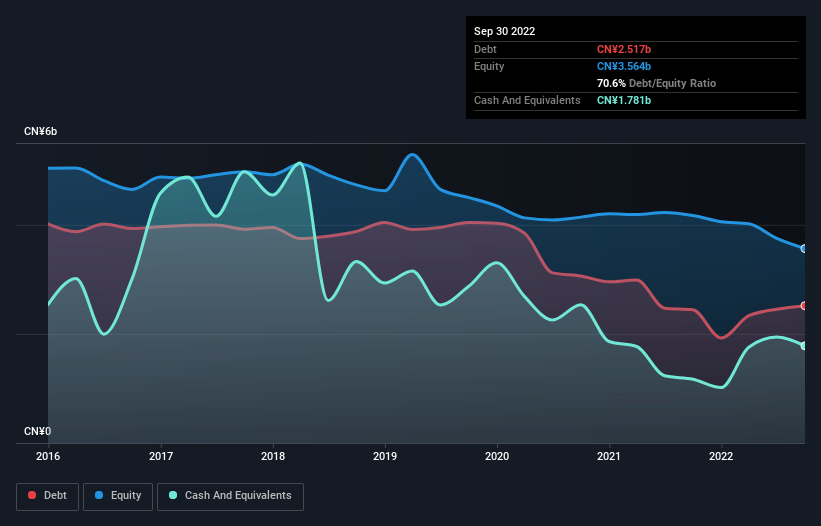The image size is (821, 526).
Task: Click the 2019 x-axis label
Action: click(385, 456)
